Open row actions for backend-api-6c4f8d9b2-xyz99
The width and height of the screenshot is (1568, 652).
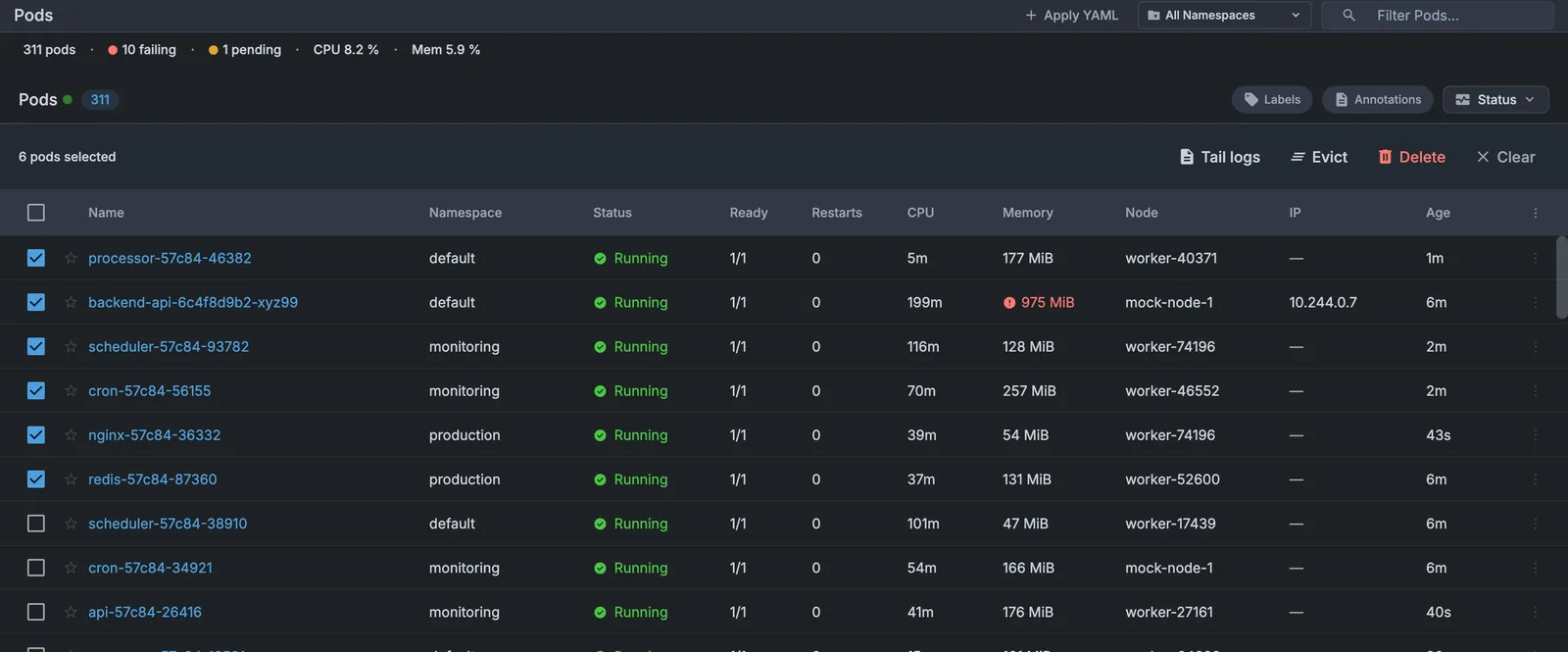click(x=1535, y=302)
